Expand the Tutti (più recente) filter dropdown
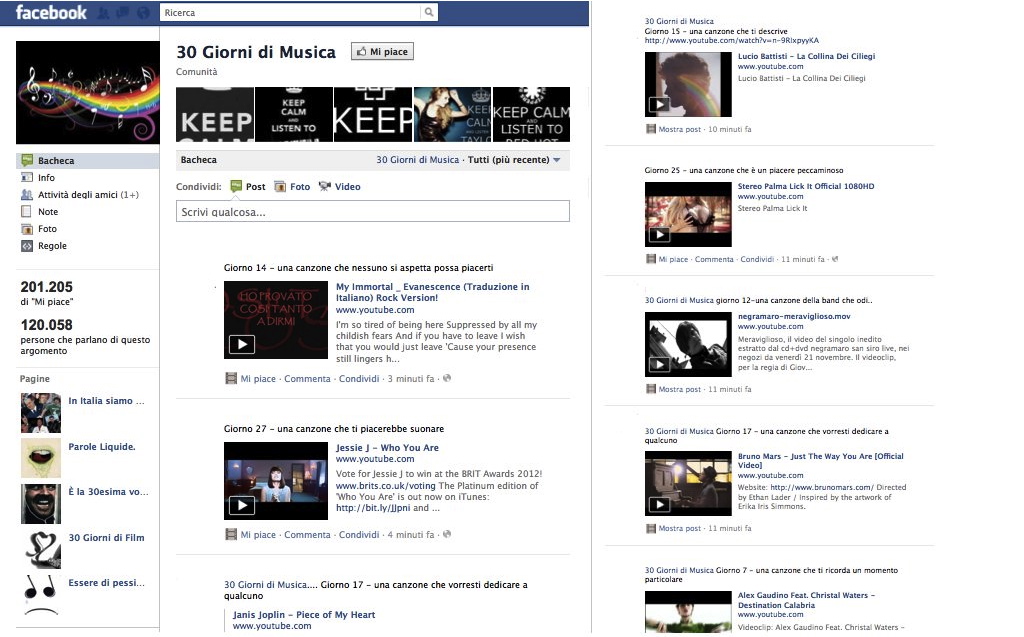This screenshot has height=637, width=1024. (514, 160)
